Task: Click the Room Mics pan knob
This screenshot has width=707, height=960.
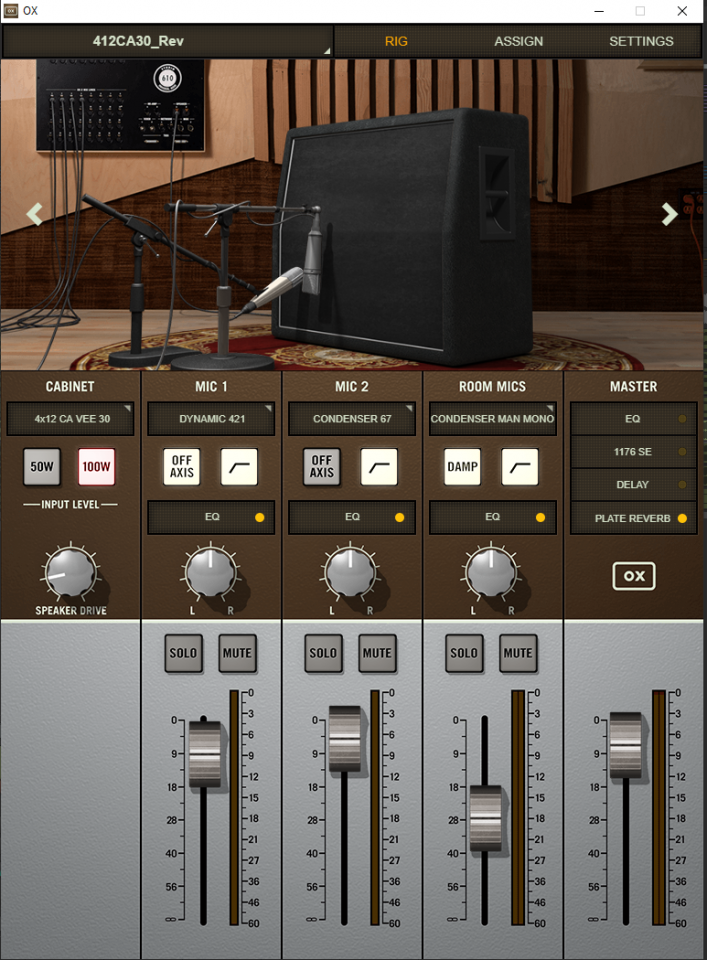Action: coord(491,572)
